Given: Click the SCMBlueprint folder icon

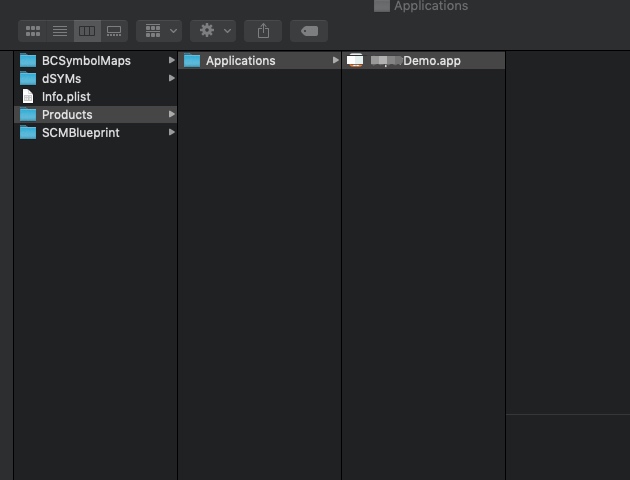Looking at the screenshot, I should click(28, 133).
